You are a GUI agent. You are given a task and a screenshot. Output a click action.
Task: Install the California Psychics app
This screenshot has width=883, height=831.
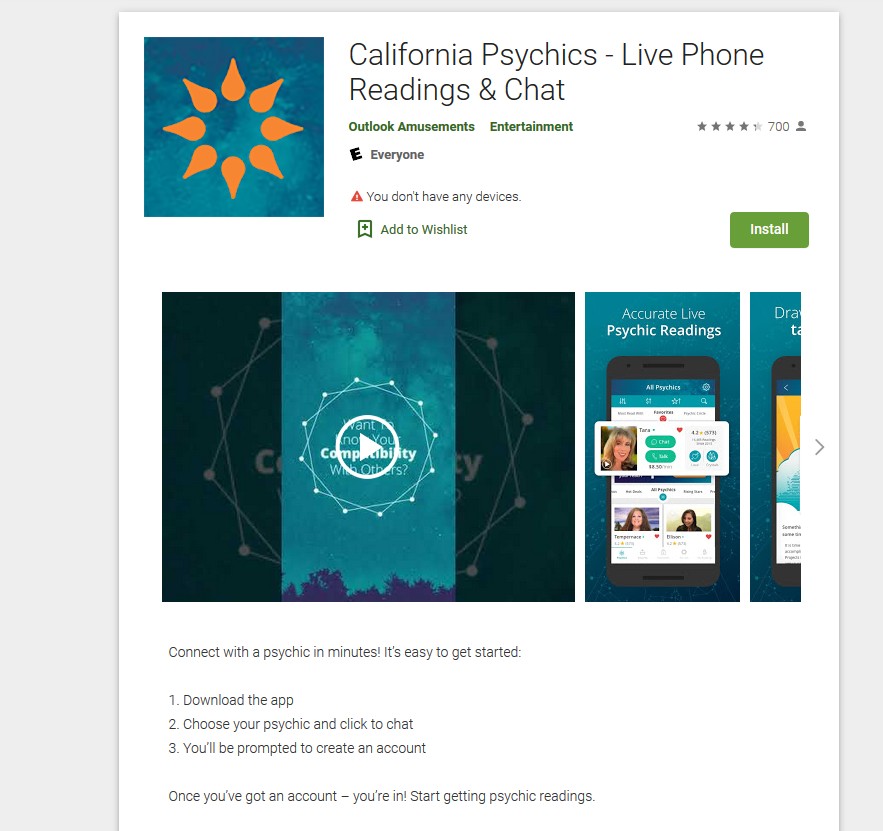[769, 230]
